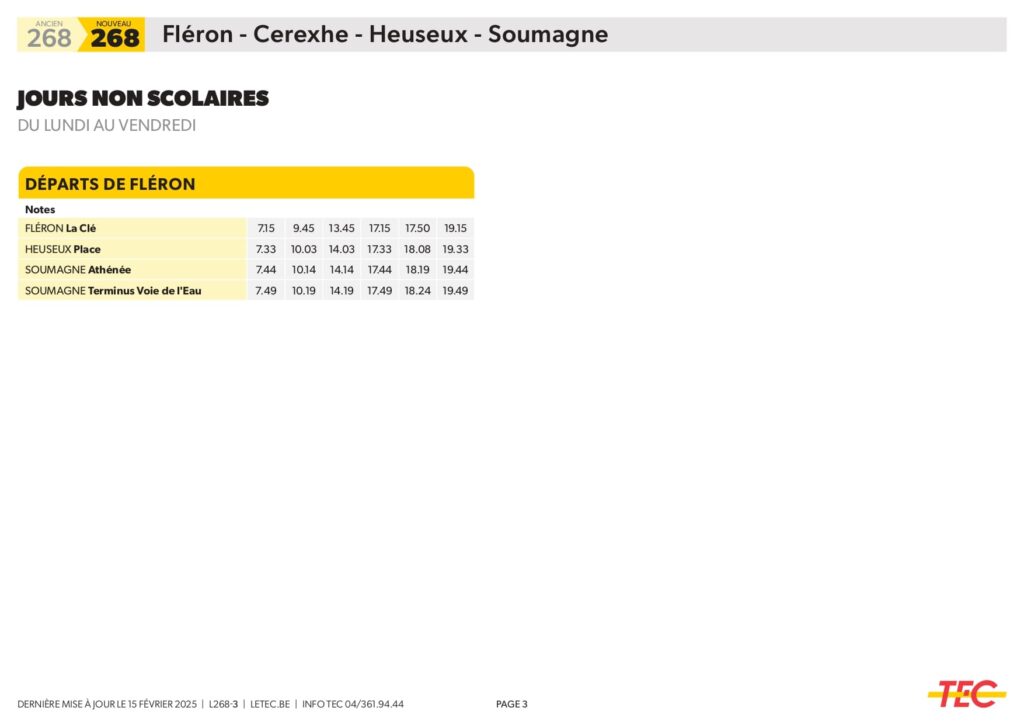The image size is (1024, 725).
Task: Pick the 18.19 time at Soumagne Athénée
Action: pyautogui.click(x=417, y=270)
